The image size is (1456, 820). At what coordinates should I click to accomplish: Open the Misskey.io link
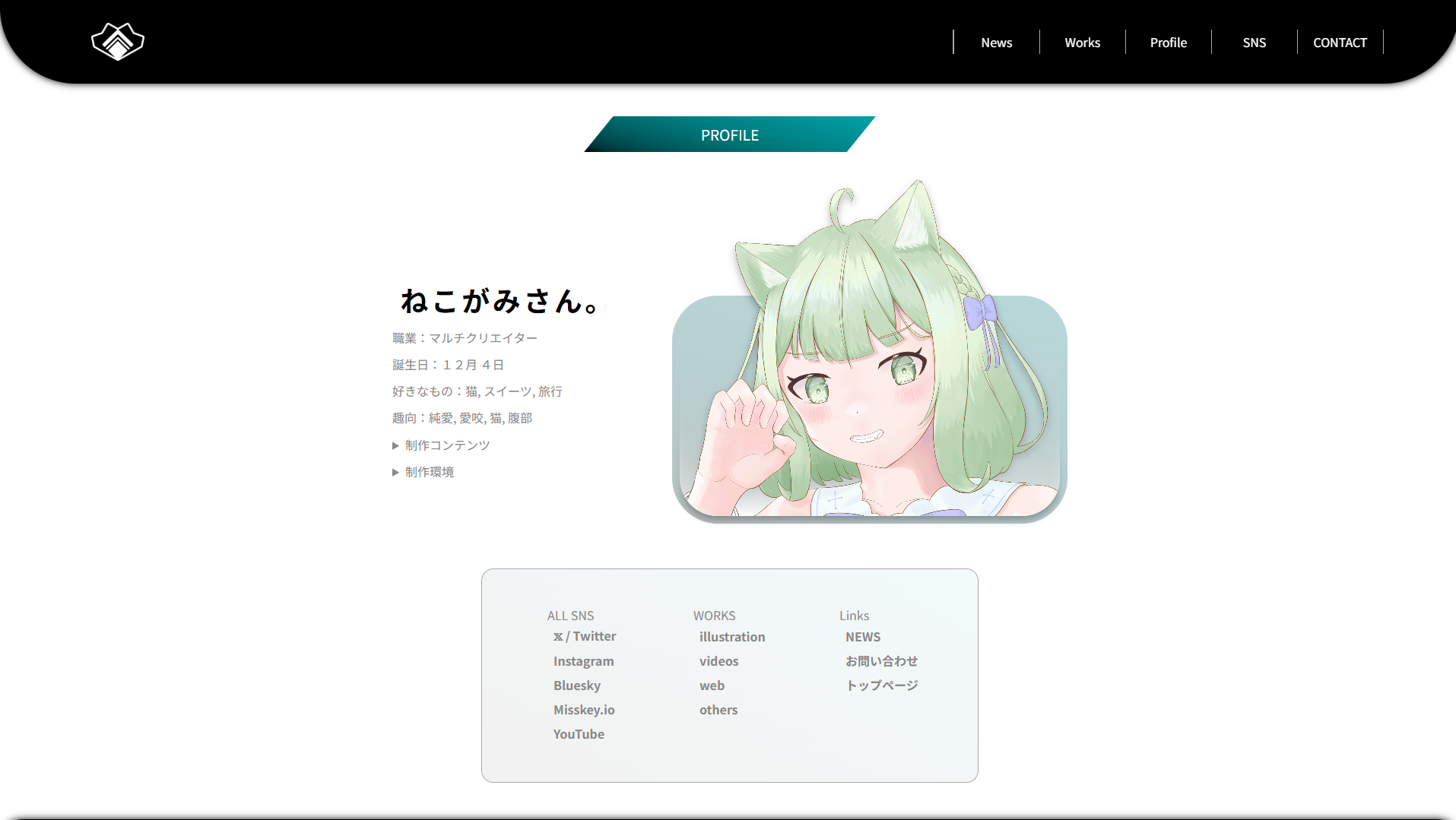coord(584,710)
